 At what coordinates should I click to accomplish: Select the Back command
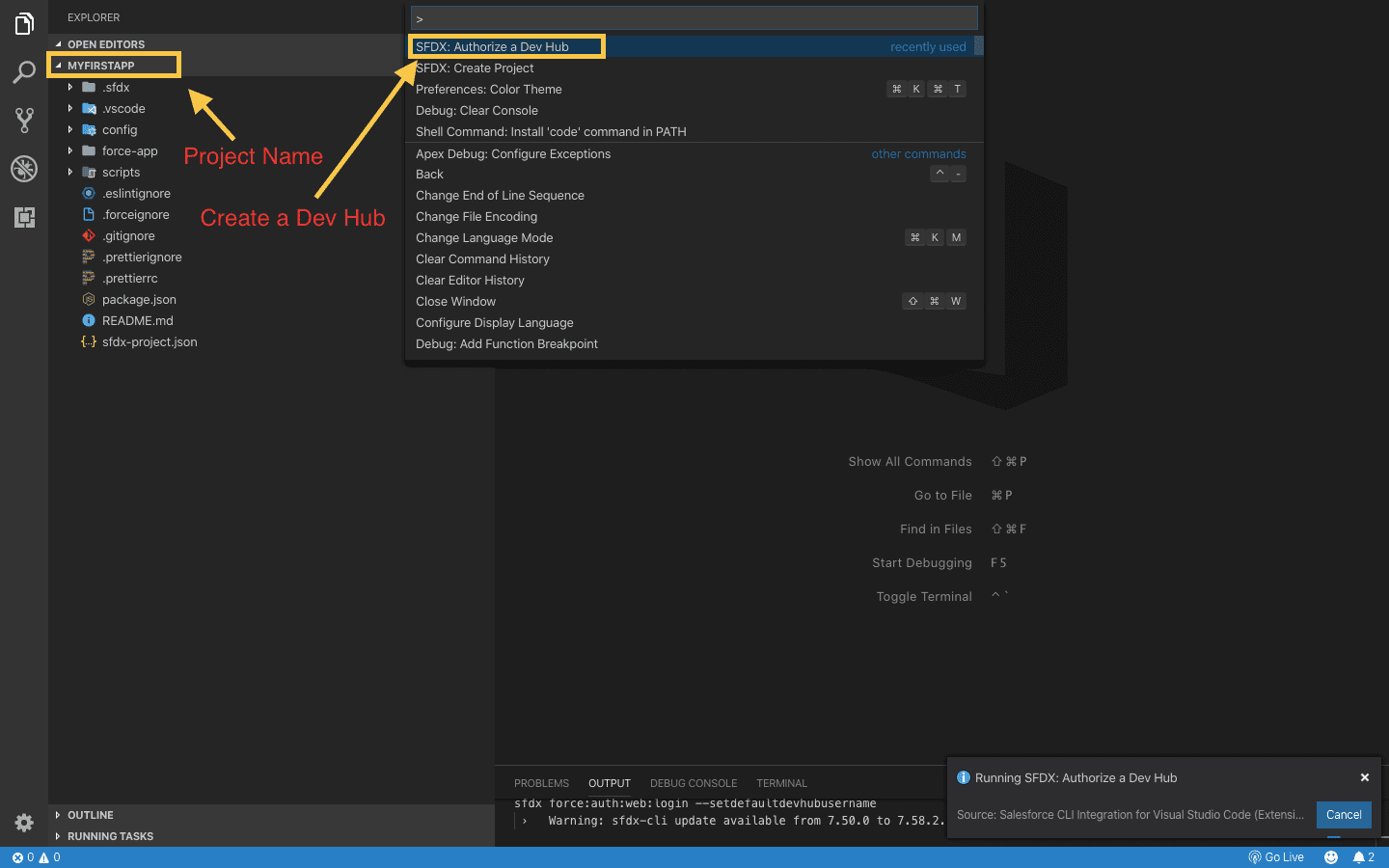pyautogui.click(x=690, y=174)
